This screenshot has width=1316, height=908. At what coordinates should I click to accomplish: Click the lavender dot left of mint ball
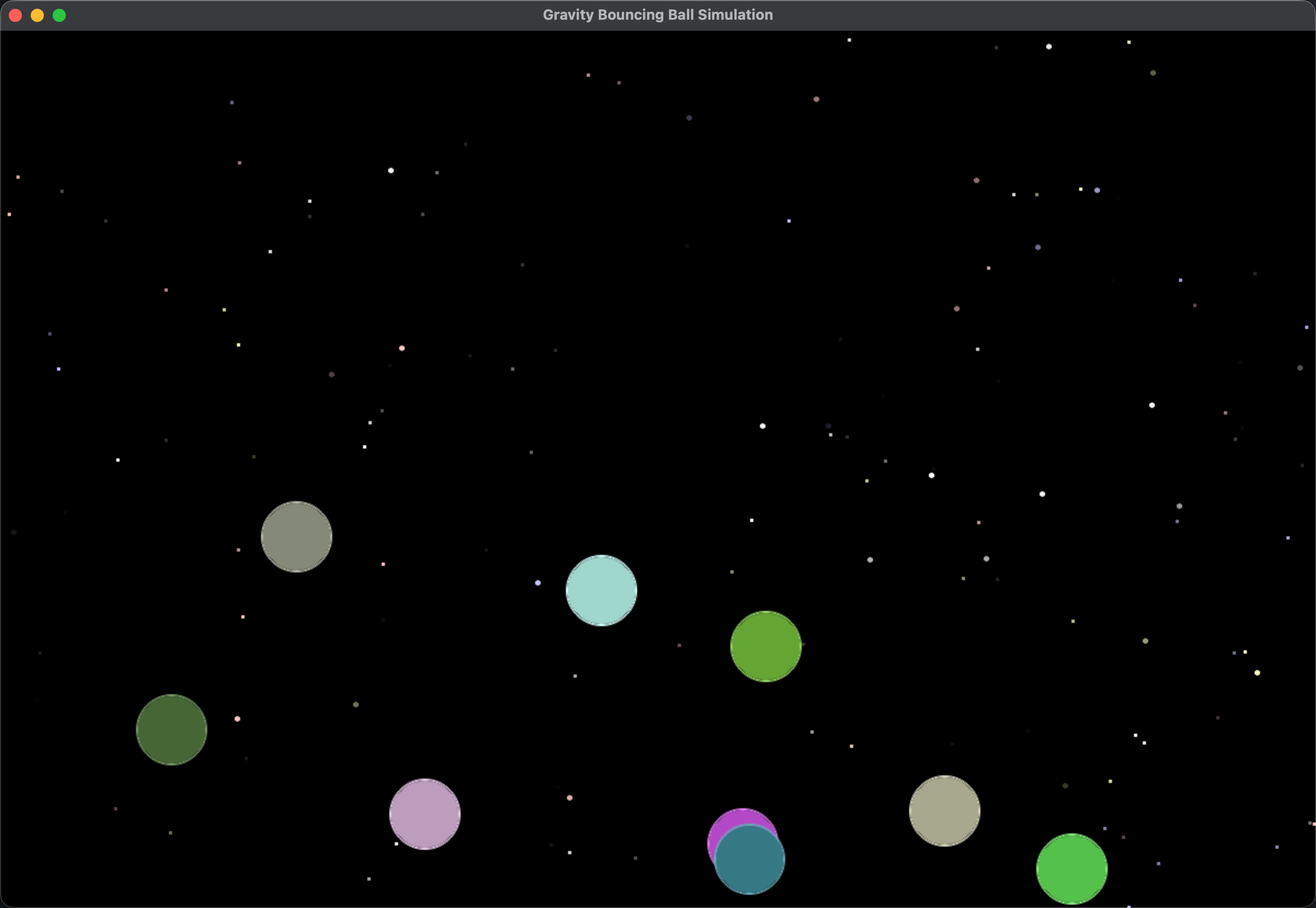coord(538,582)
